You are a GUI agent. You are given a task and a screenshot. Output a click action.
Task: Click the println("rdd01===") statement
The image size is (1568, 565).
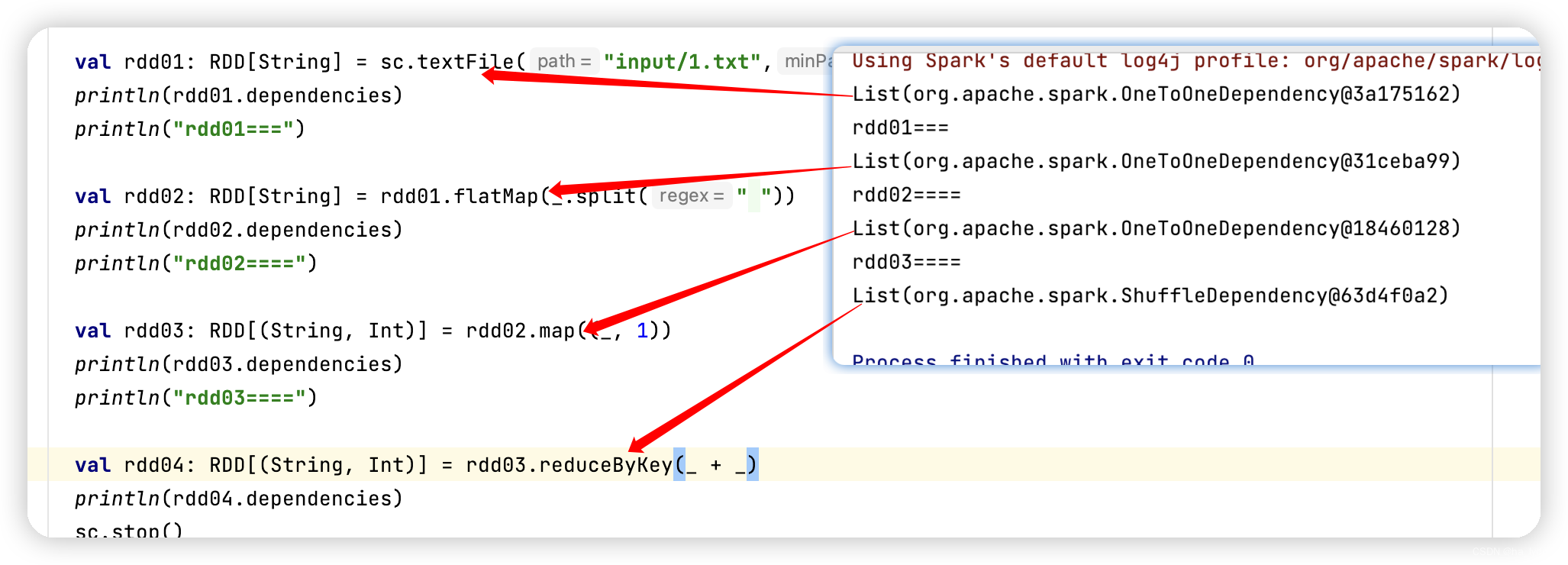190,129
